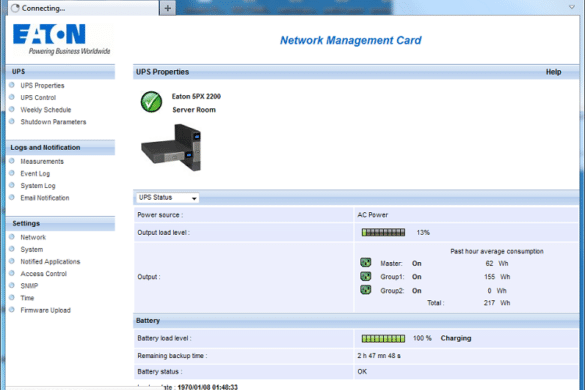Click the AC Power source value
The width and height of the screenshot is (585, 390).
[x=373, y=215]
